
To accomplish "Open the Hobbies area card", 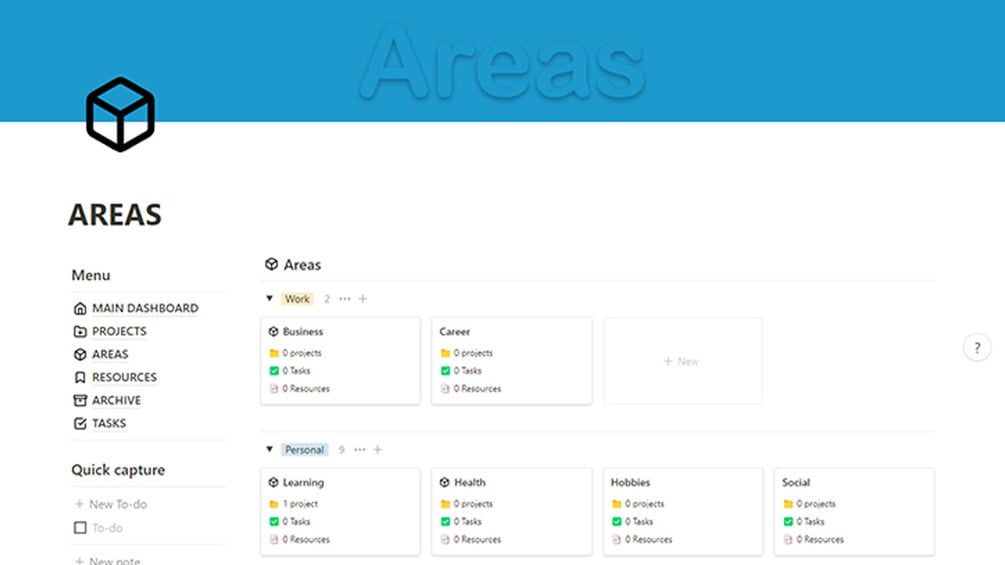I will [683, 511].
